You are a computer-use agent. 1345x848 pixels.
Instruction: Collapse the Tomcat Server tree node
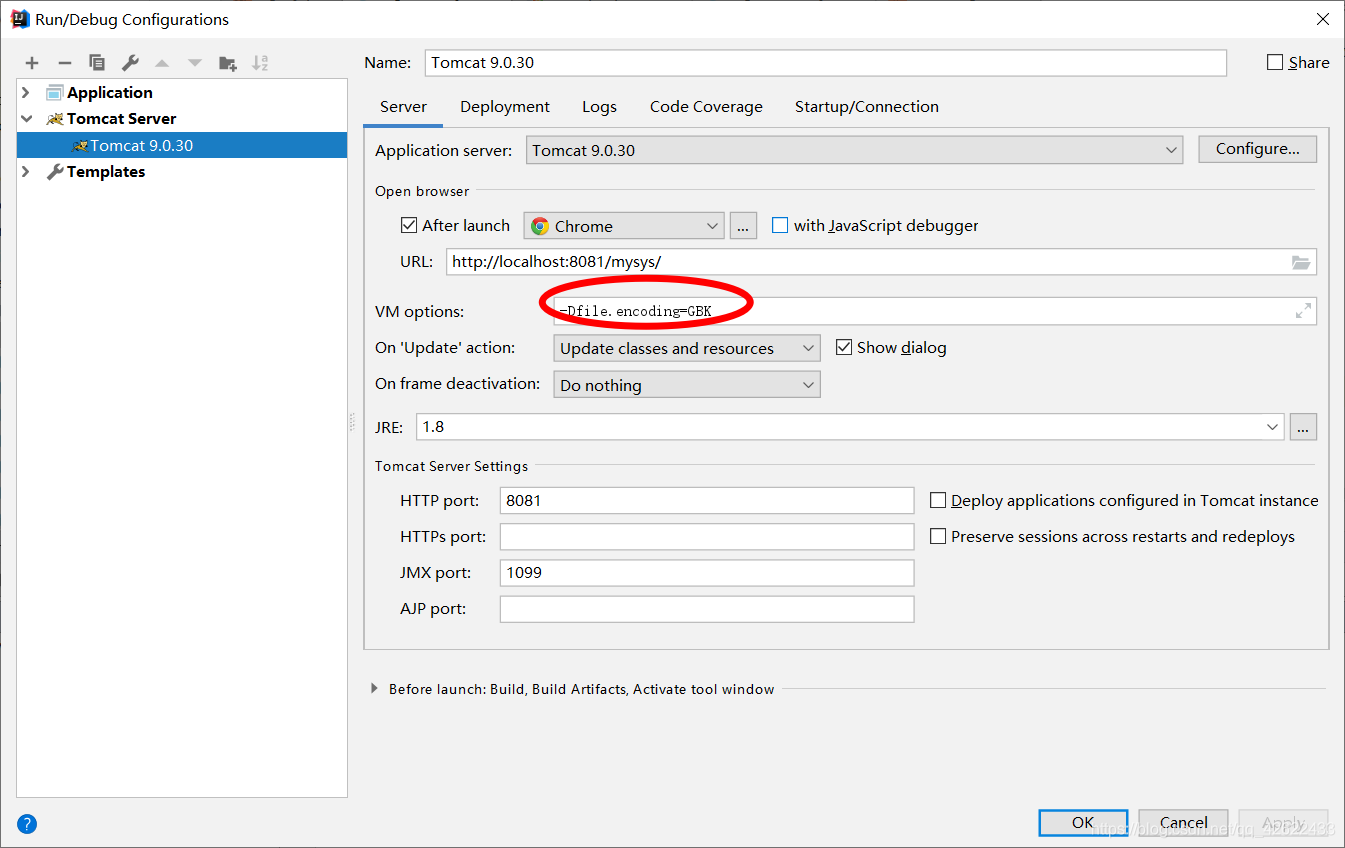pos(27,118)
